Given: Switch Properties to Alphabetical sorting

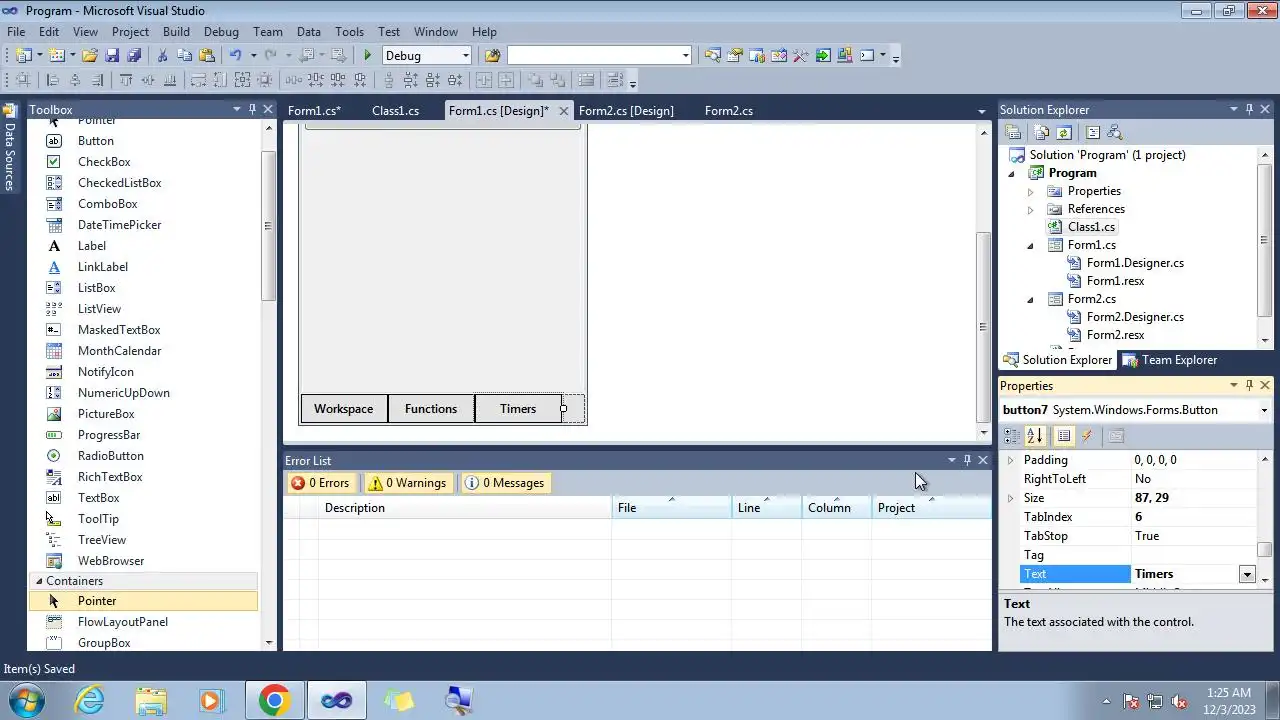Looking at the screenshot, I should [x=1035, y=436].
